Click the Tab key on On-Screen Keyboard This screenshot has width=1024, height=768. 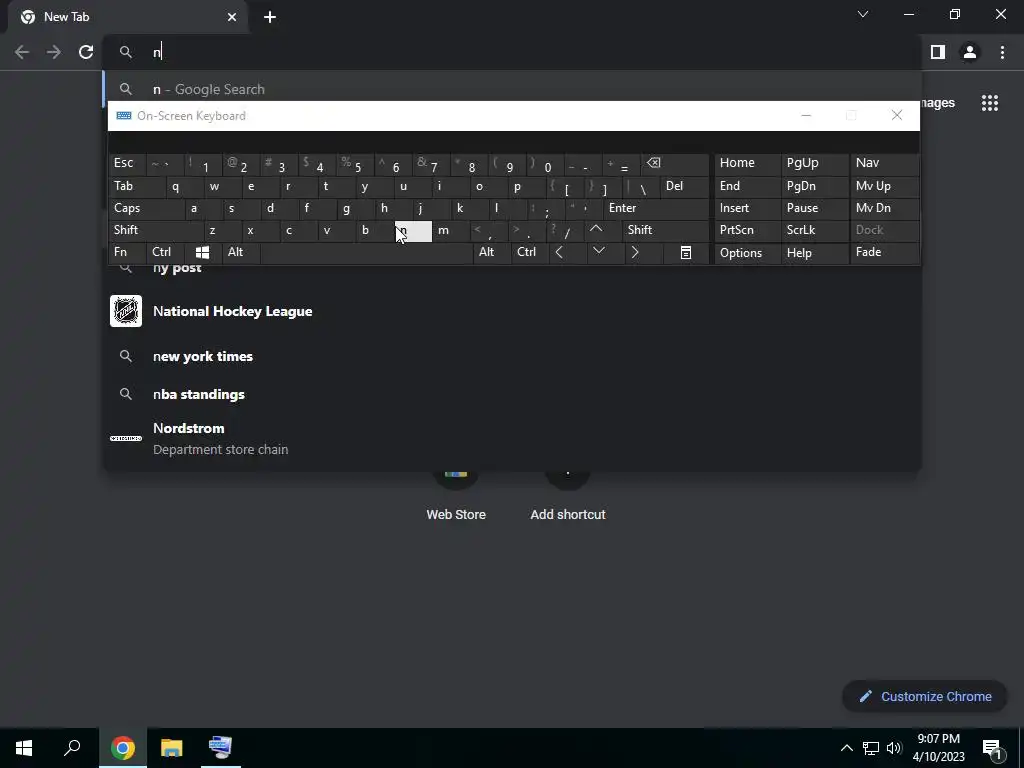point(136,187)
